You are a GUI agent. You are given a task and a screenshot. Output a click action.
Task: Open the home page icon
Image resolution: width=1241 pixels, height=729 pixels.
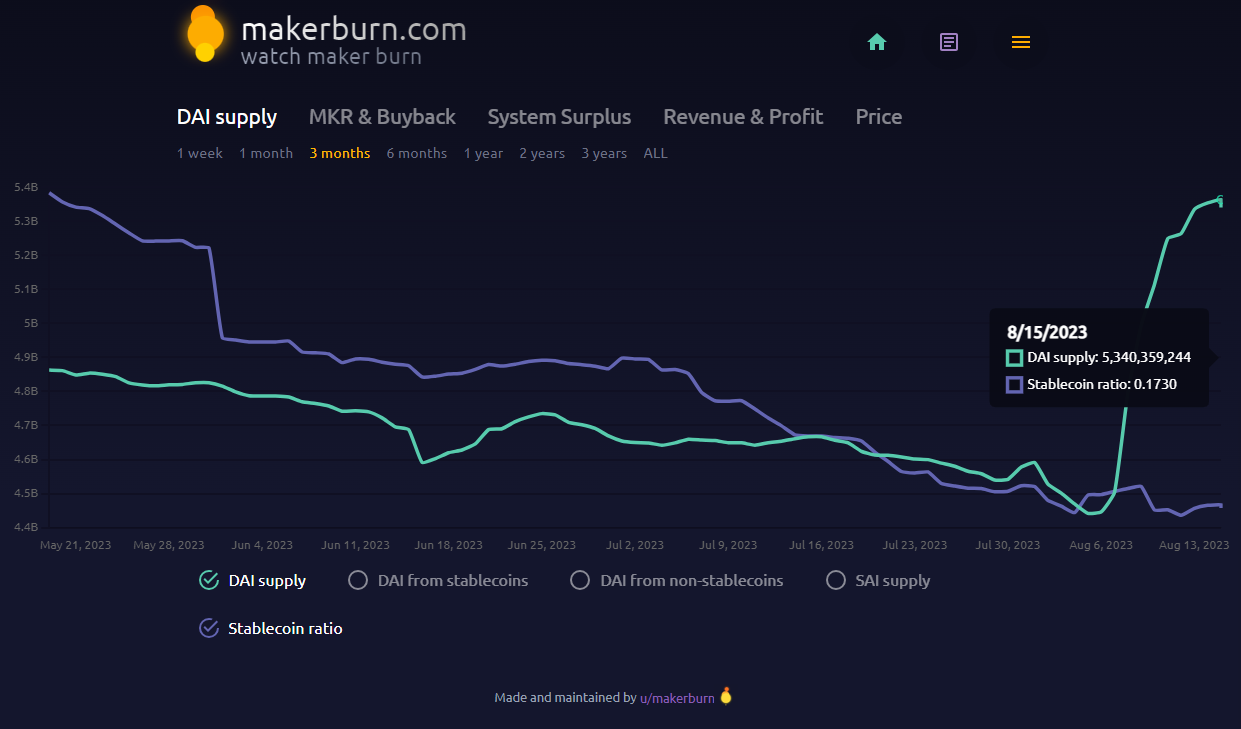tap(877, 42)
